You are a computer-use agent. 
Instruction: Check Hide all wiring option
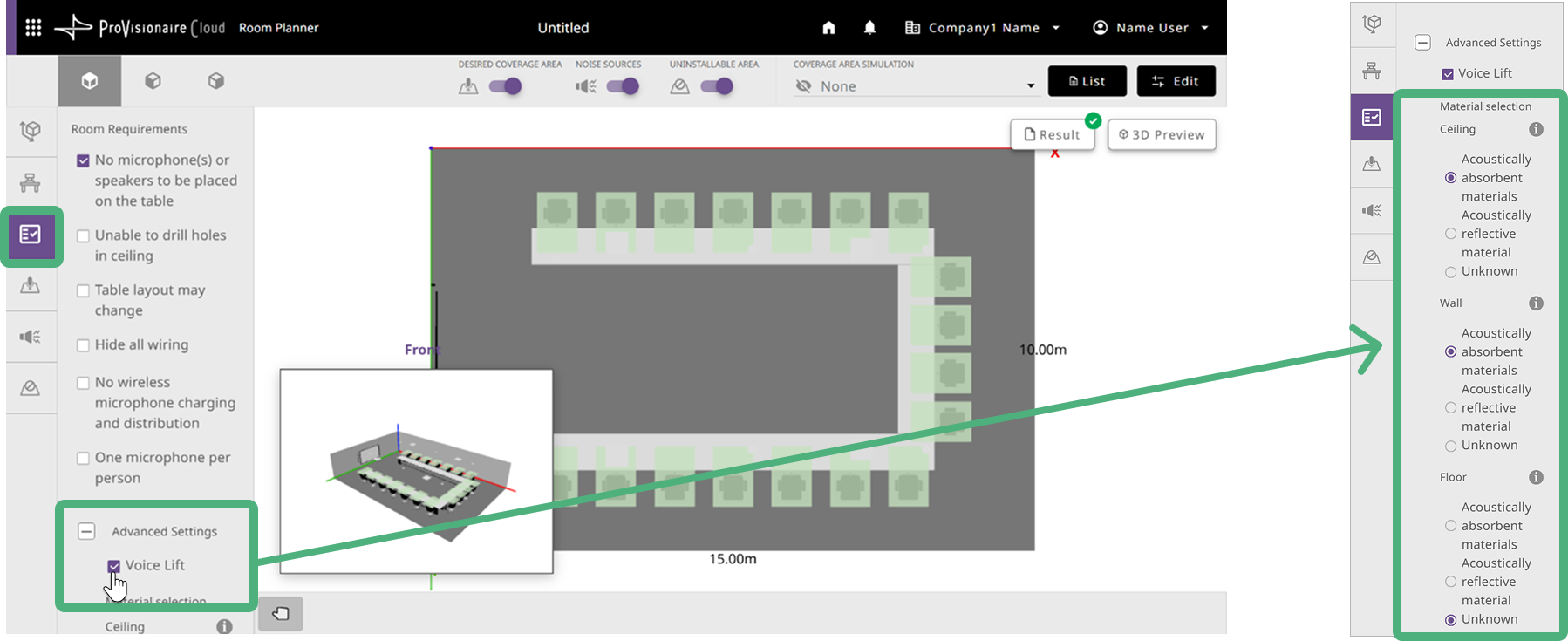(x=84, y=345)
